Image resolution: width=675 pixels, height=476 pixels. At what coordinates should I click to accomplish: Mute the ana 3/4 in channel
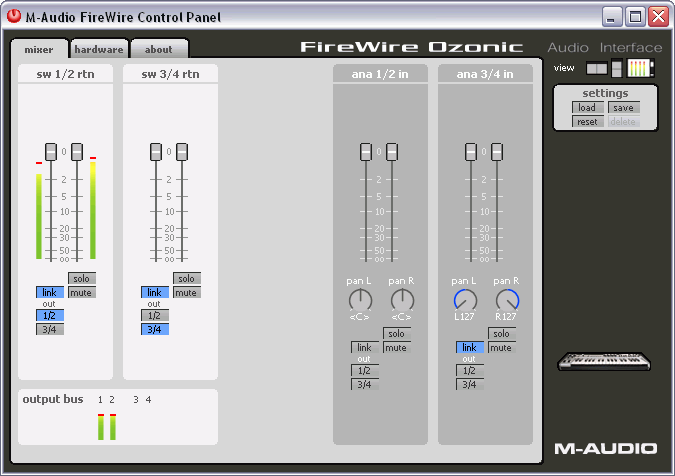point(502,347)
